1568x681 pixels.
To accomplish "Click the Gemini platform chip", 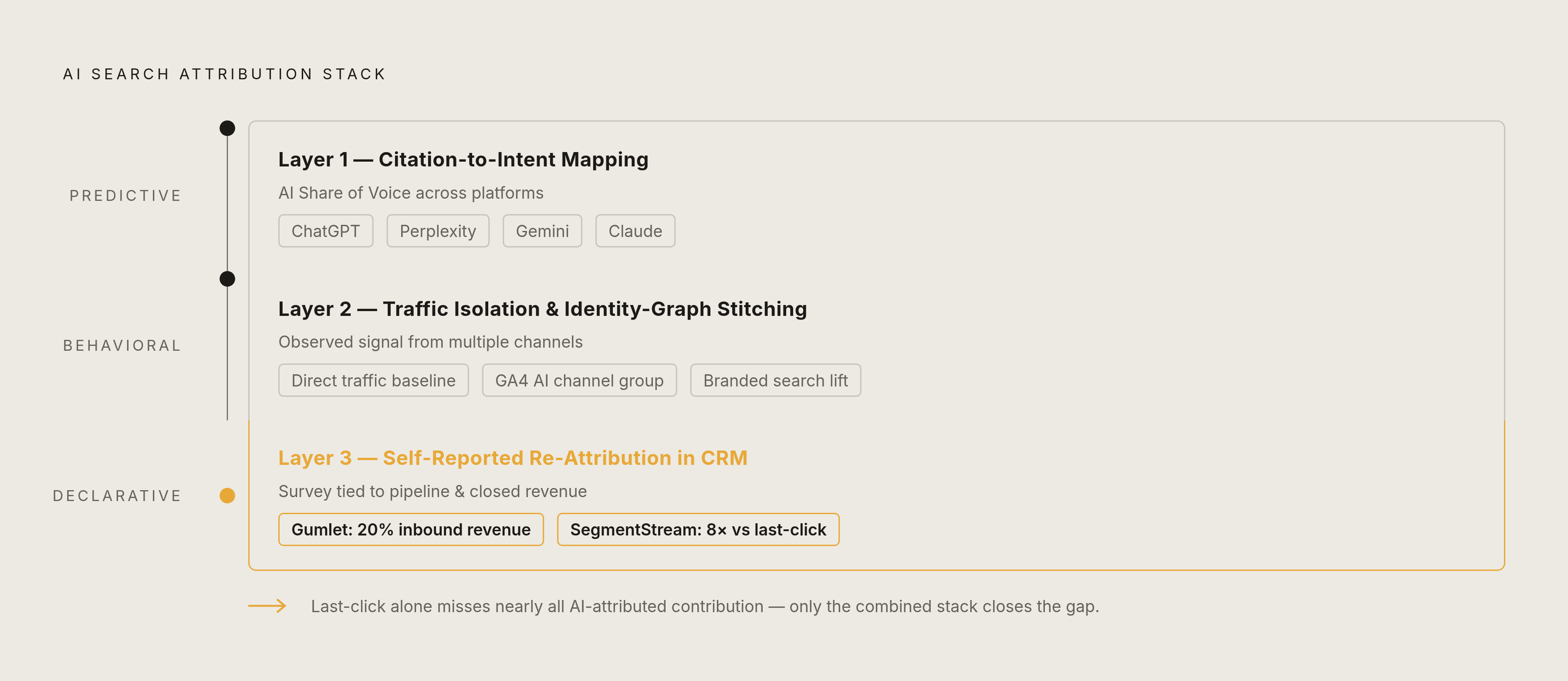I will pos(542,231).
